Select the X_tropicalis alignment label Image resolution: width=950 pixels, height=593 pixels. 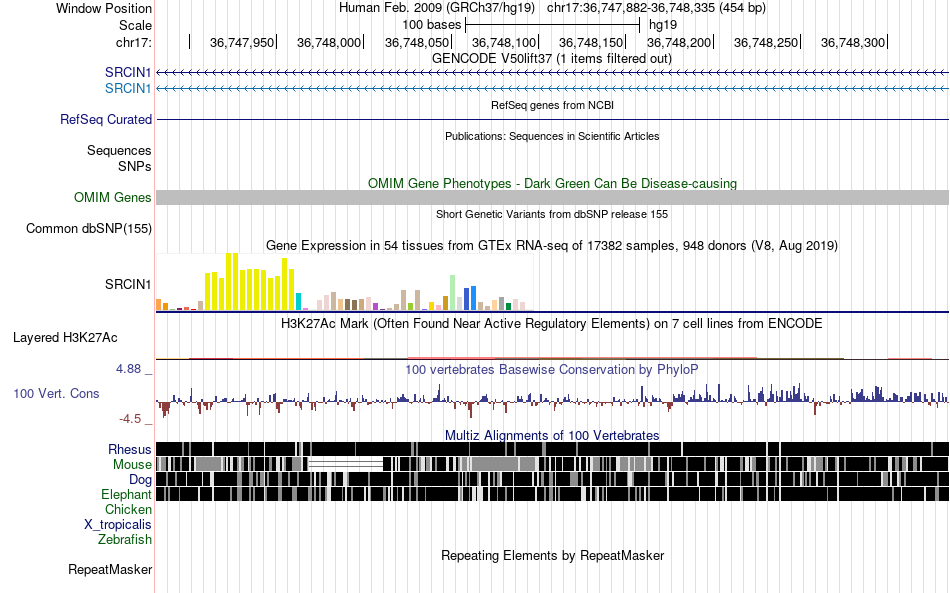pyautogui.click(x=118, y=525)
